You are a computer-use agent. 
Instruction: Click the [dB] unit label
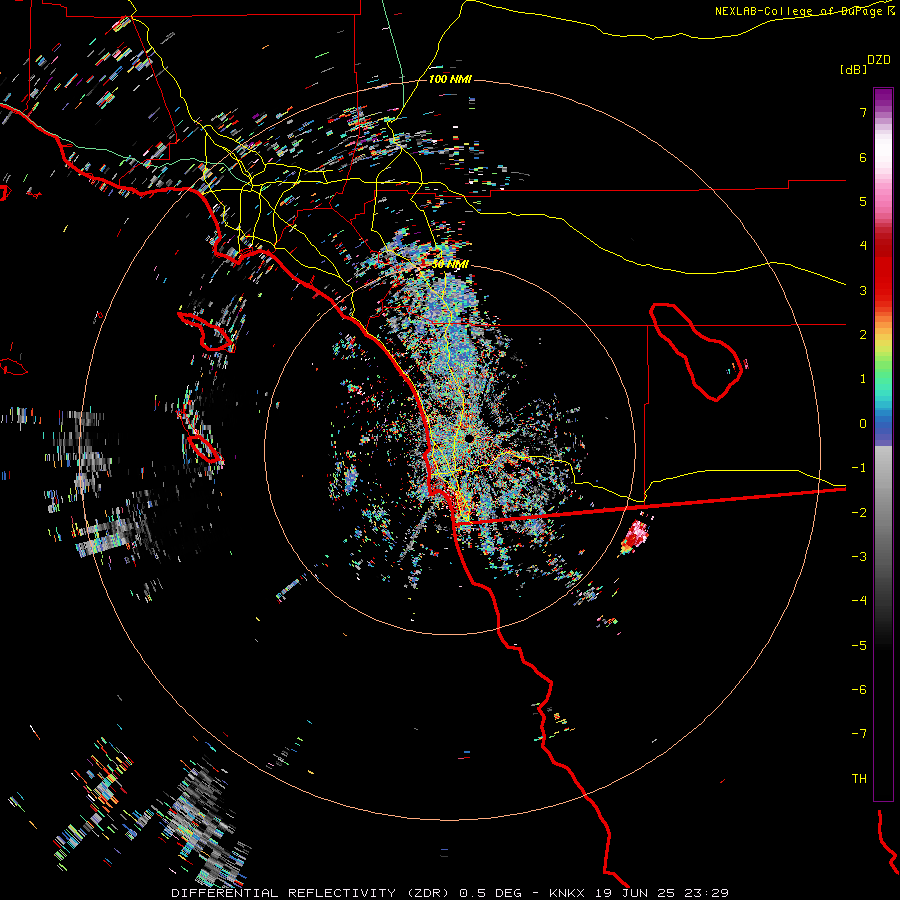click(853, 69)
